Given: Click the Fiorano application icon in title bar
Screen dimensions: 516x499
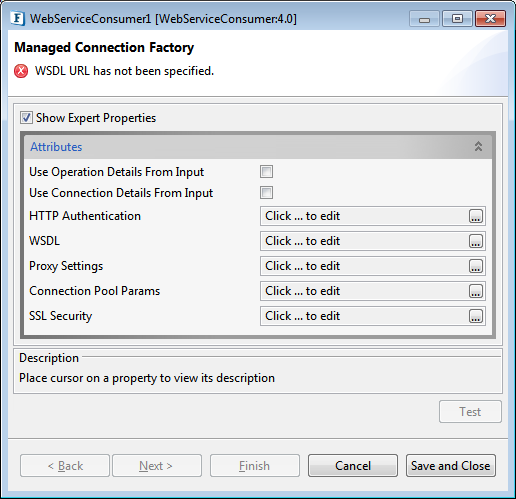Looking at the screenshot, I should pyautogui.click(x=18, y=18).
